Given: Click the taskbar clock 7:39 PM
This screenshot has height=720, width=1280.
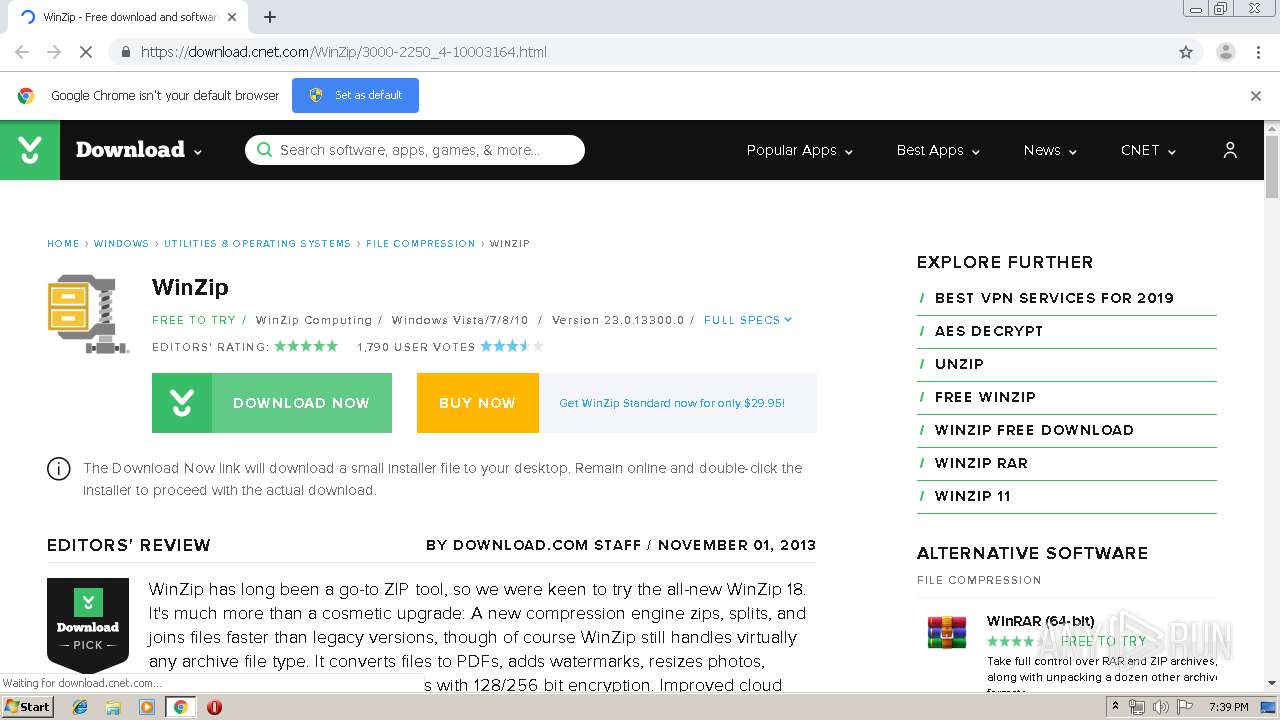Looking at the screenshot, I should pyautogui.click(x=1229, y=707).
